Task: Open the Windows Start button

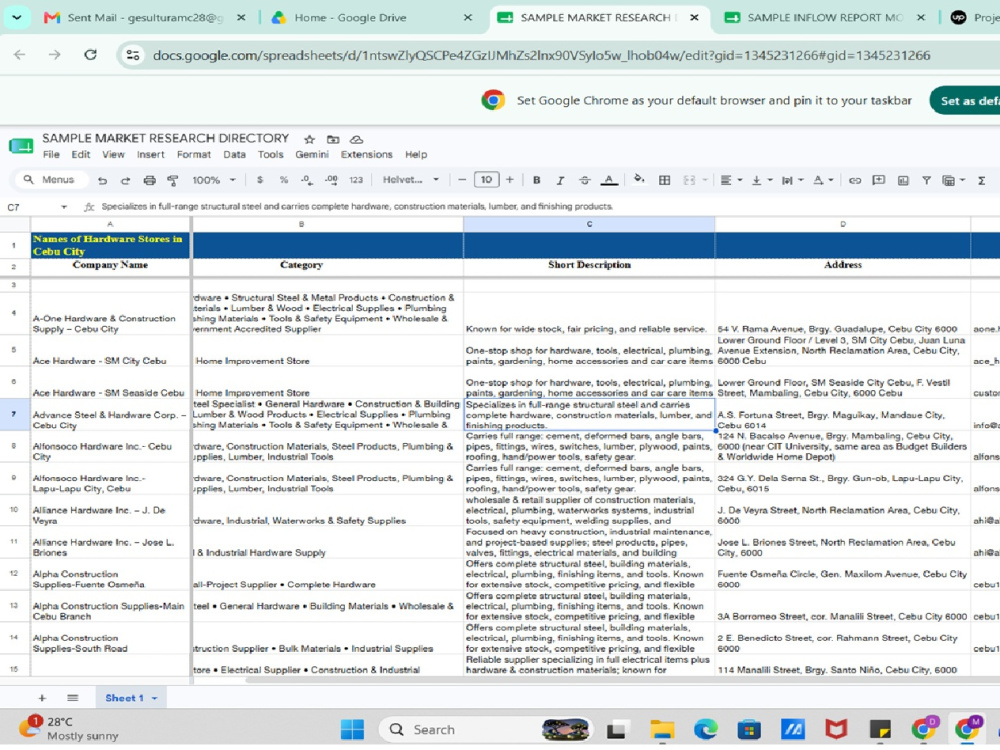Action: pos(352,729)
